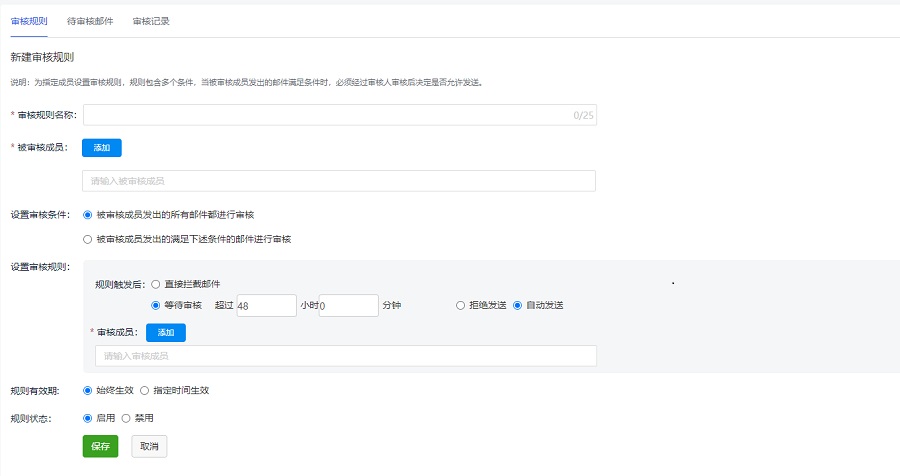
Task: Go to the 审核记录 tab
Action: pos(151,20)
